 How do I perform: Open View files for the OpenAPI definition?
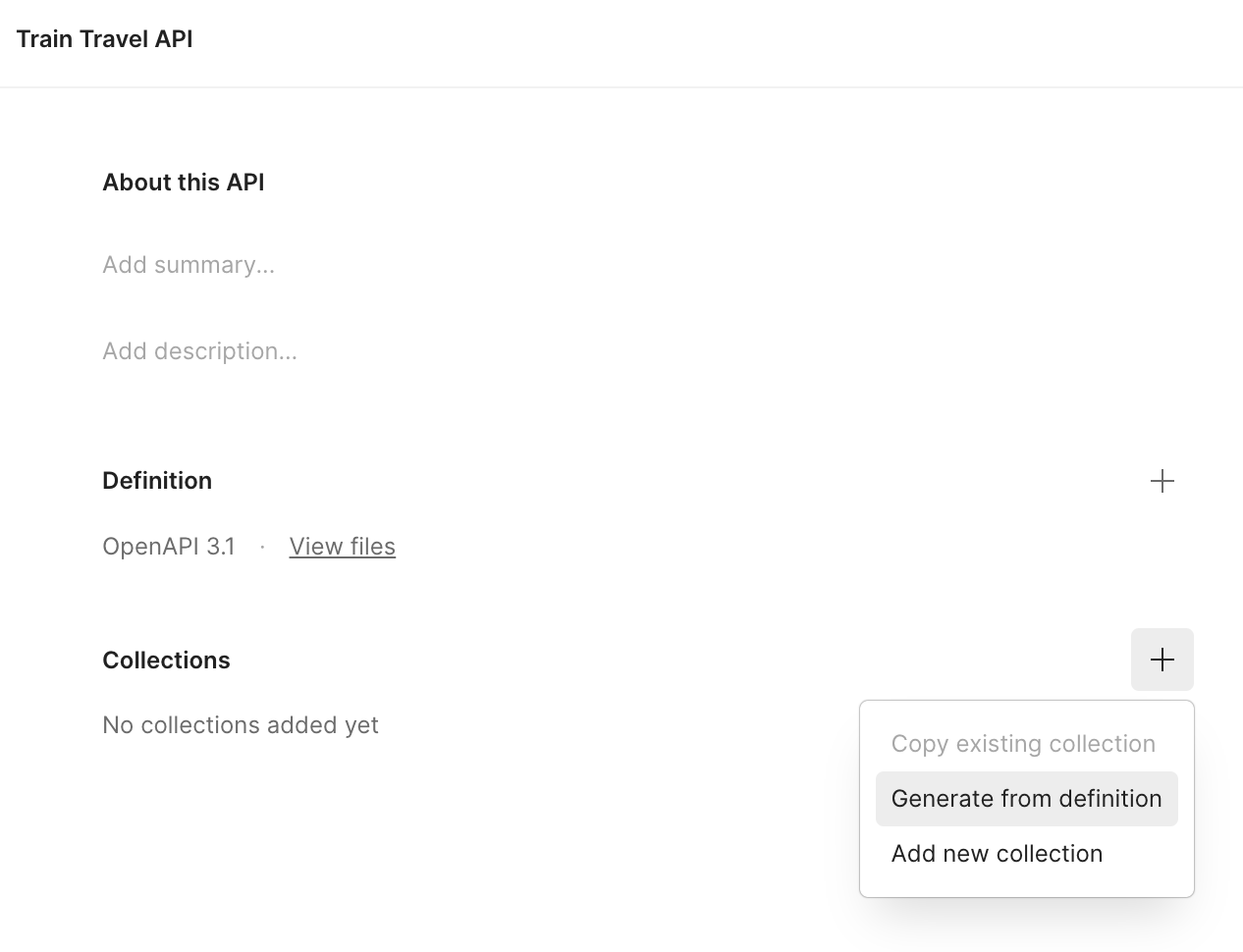(342, 547)
